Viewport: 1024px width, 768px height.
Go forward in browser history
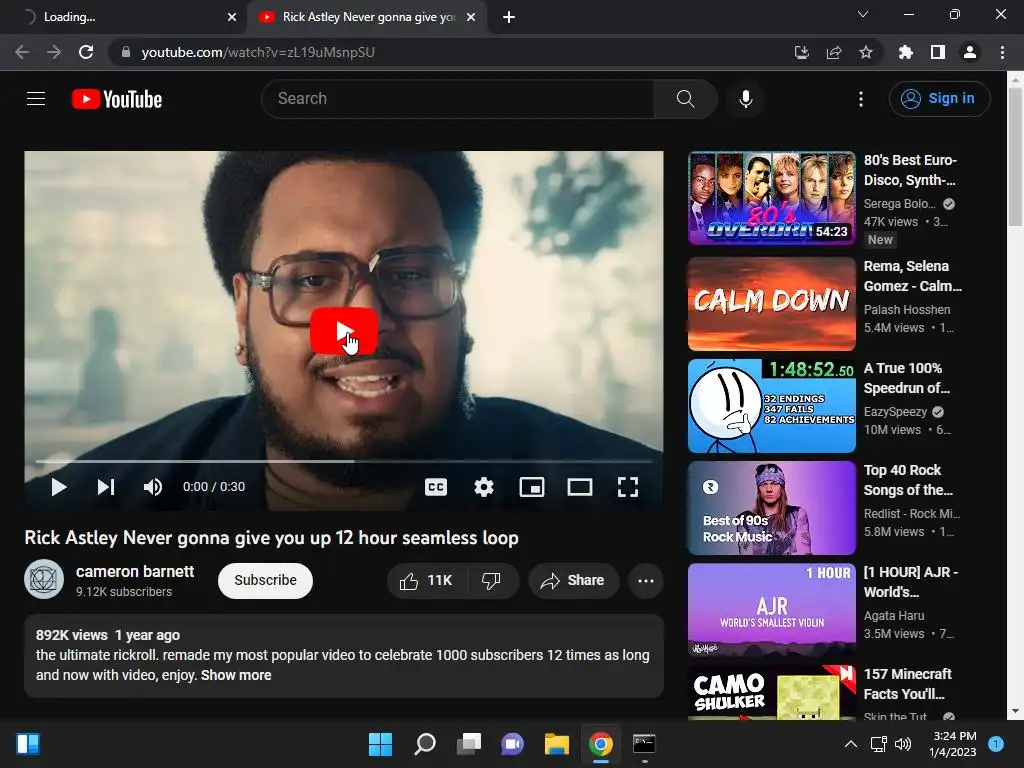click(54, 52)
